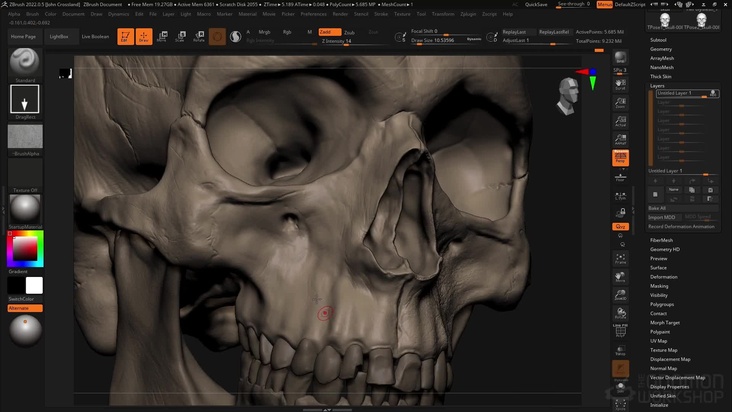Toggle L.Sym local symmetry

620,196
